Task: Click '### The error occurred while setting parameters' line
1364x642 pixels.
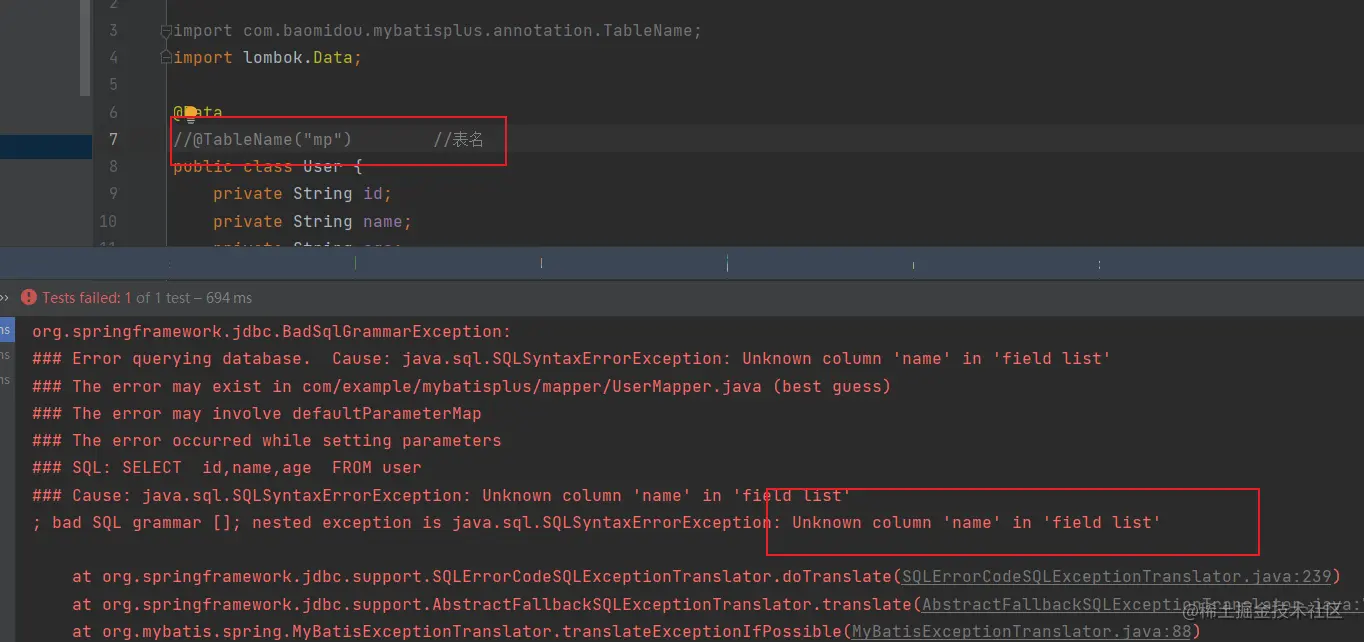Action: coord(267,440)
